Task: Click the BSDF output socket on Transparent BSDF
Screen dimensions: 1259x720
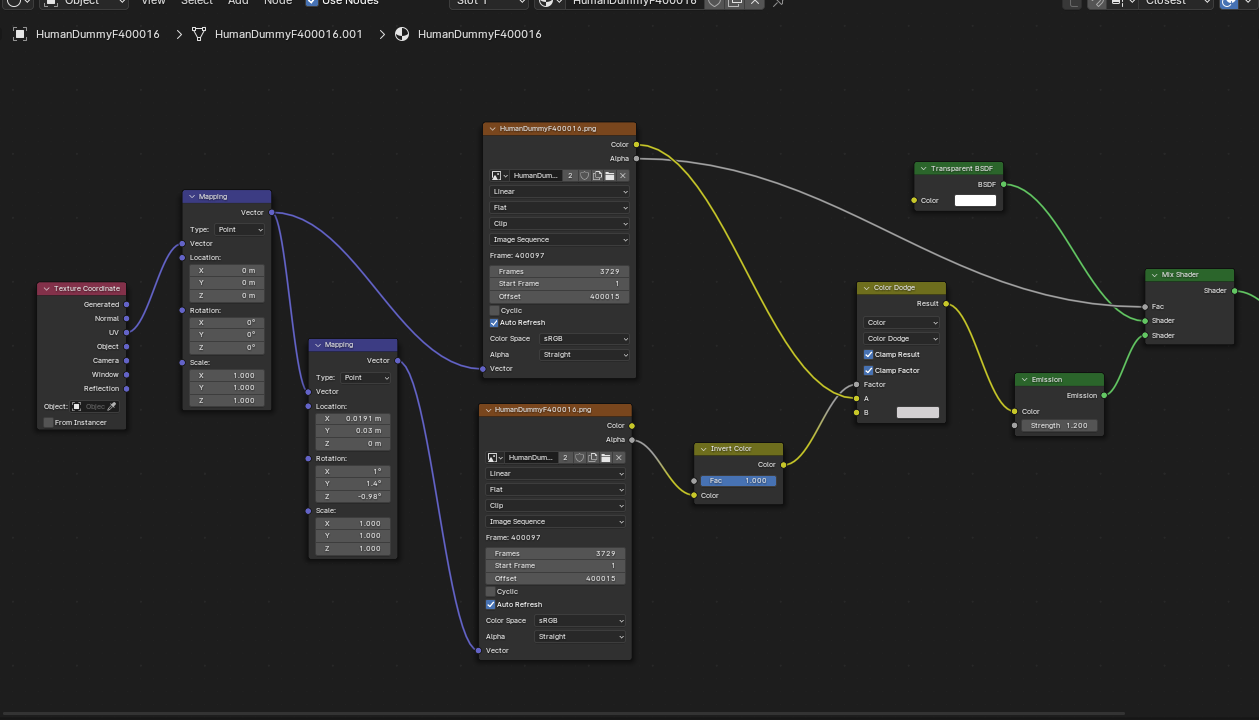Action: click(x=1004, y=184)
